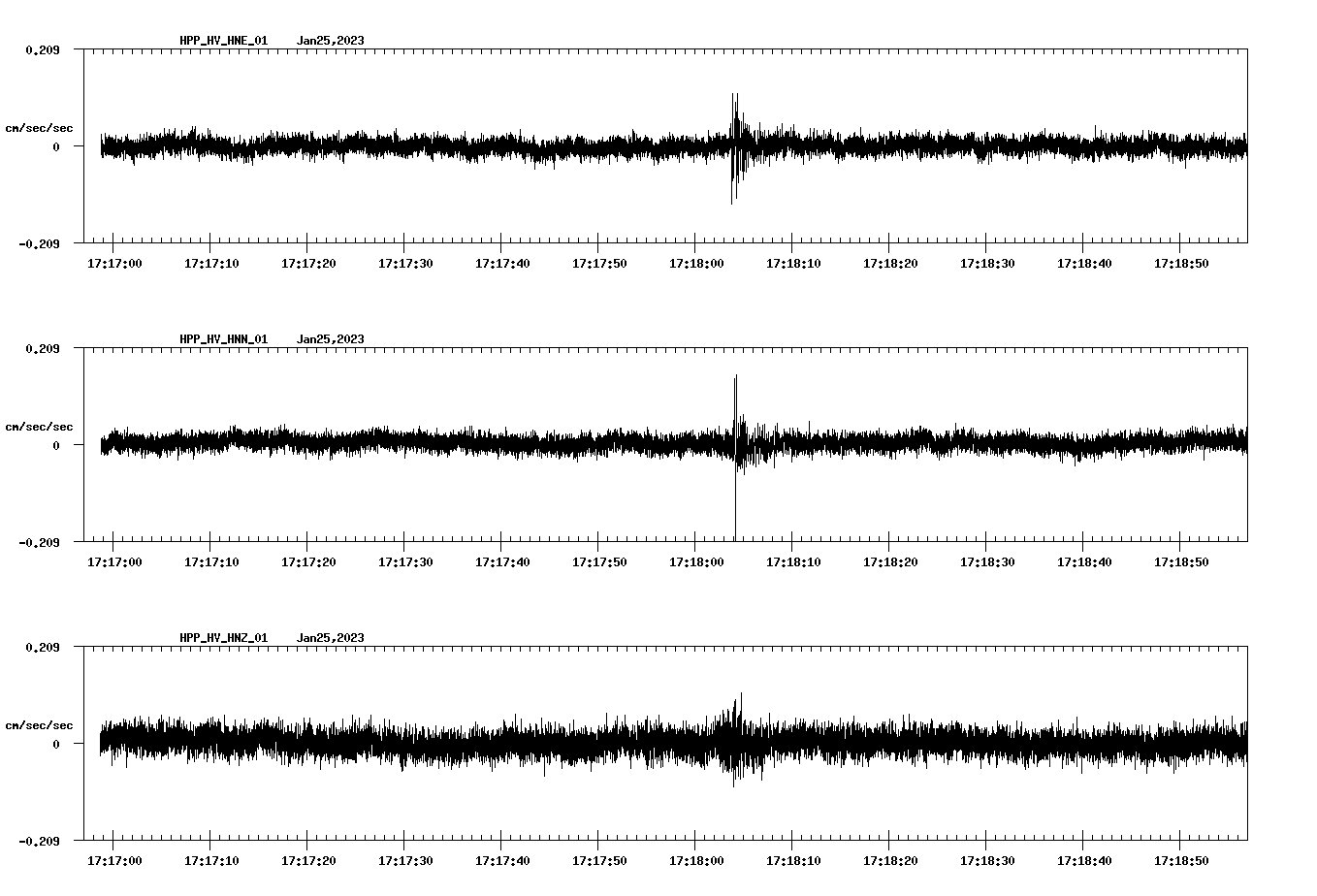Click the 17:17:00 time label under HNE plot
The height and width of the screenshot is (896, 1317).
tap(114, 263)
